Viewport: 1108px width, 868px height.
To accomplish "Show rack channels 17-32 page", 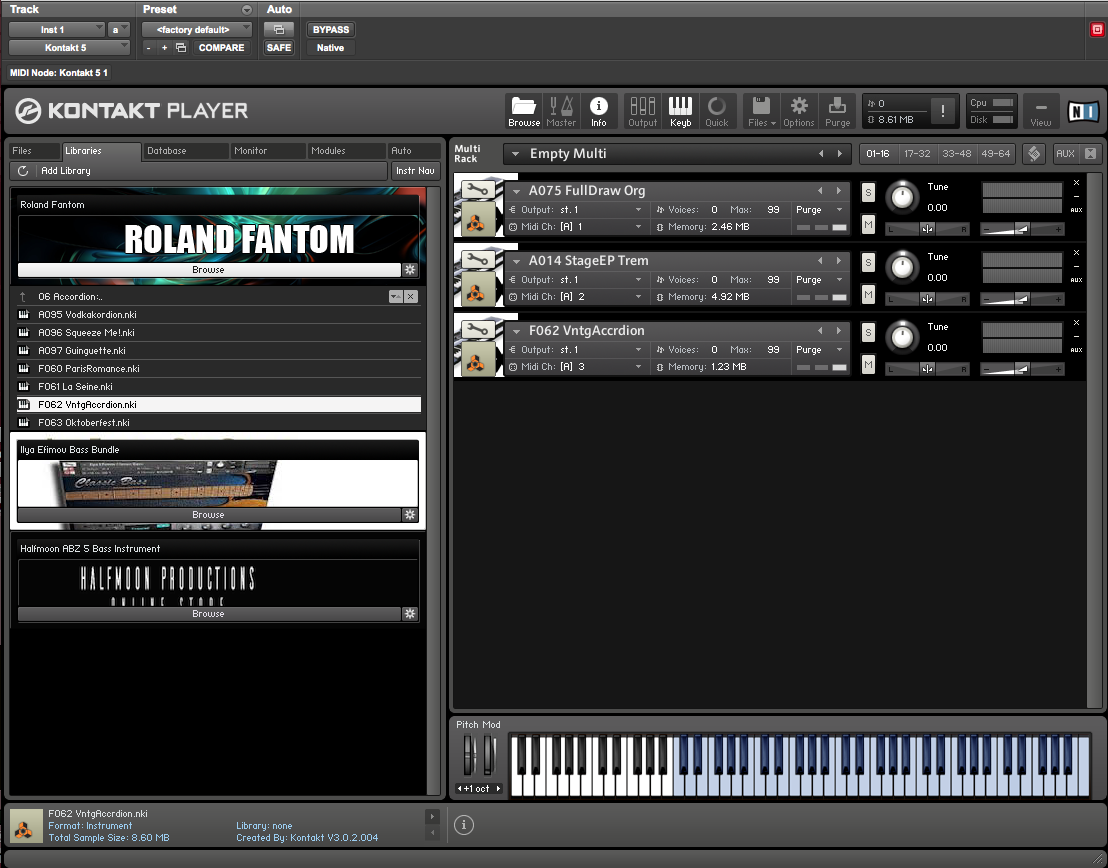I will click(x=917, y=153).
